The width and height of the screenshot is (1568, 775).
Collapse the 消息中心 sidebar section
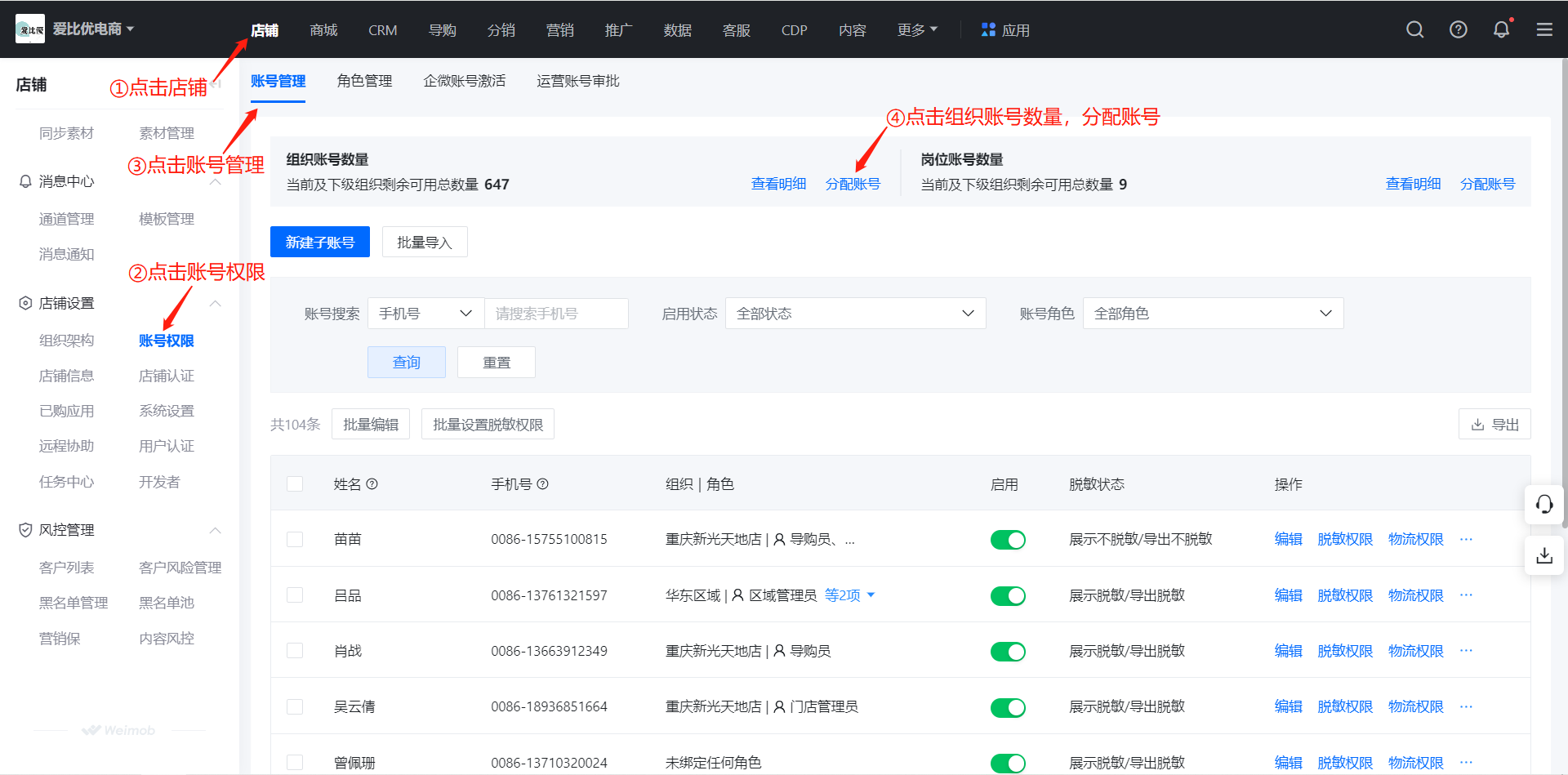[x=216, y=181]
